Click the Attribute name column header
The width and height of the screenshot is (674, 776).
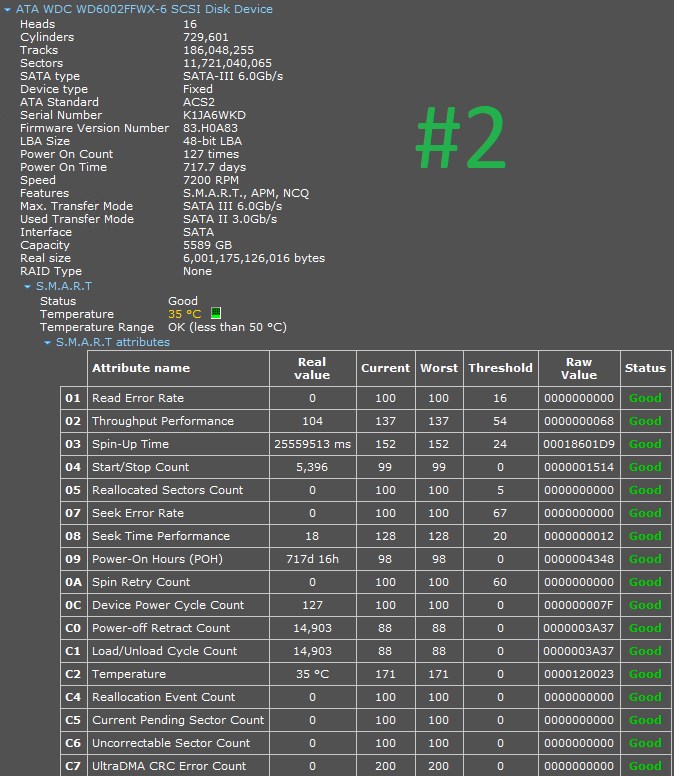(x=178, y=368)
